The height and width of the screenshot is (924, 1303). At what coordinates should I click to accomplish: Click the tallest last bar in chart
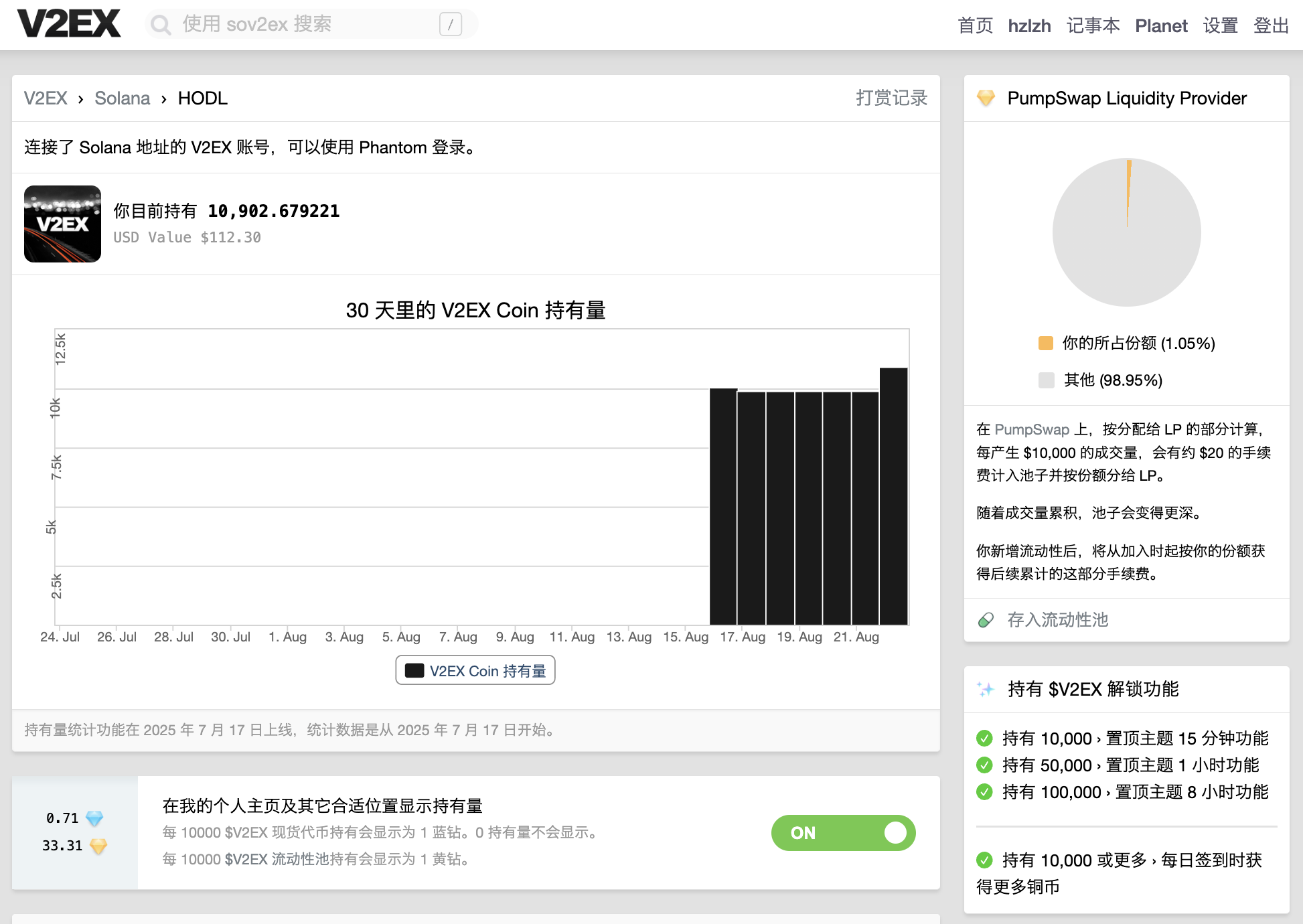point(893,496)
